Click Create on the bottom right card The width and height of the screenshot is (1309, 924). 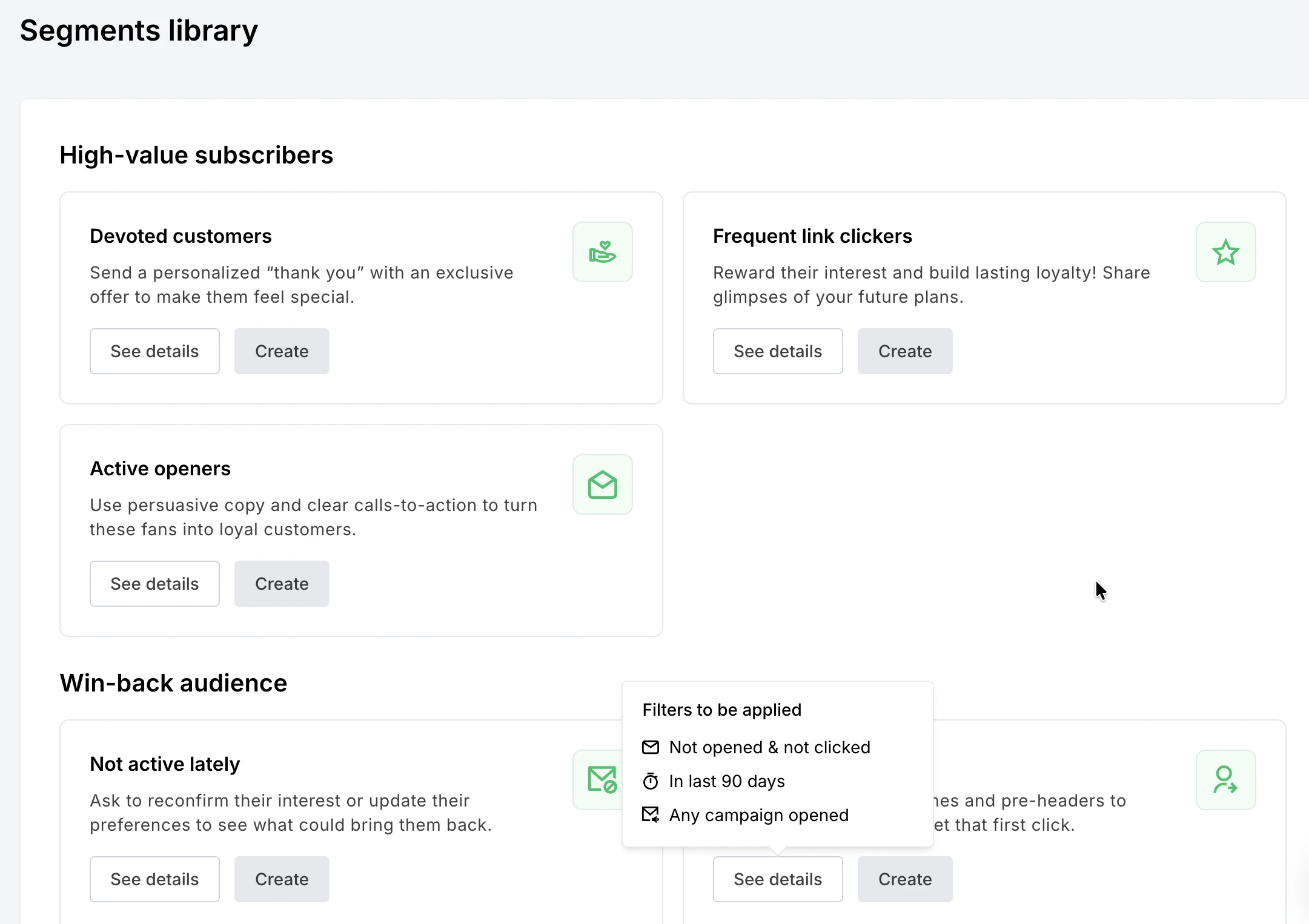coord(904,879)
